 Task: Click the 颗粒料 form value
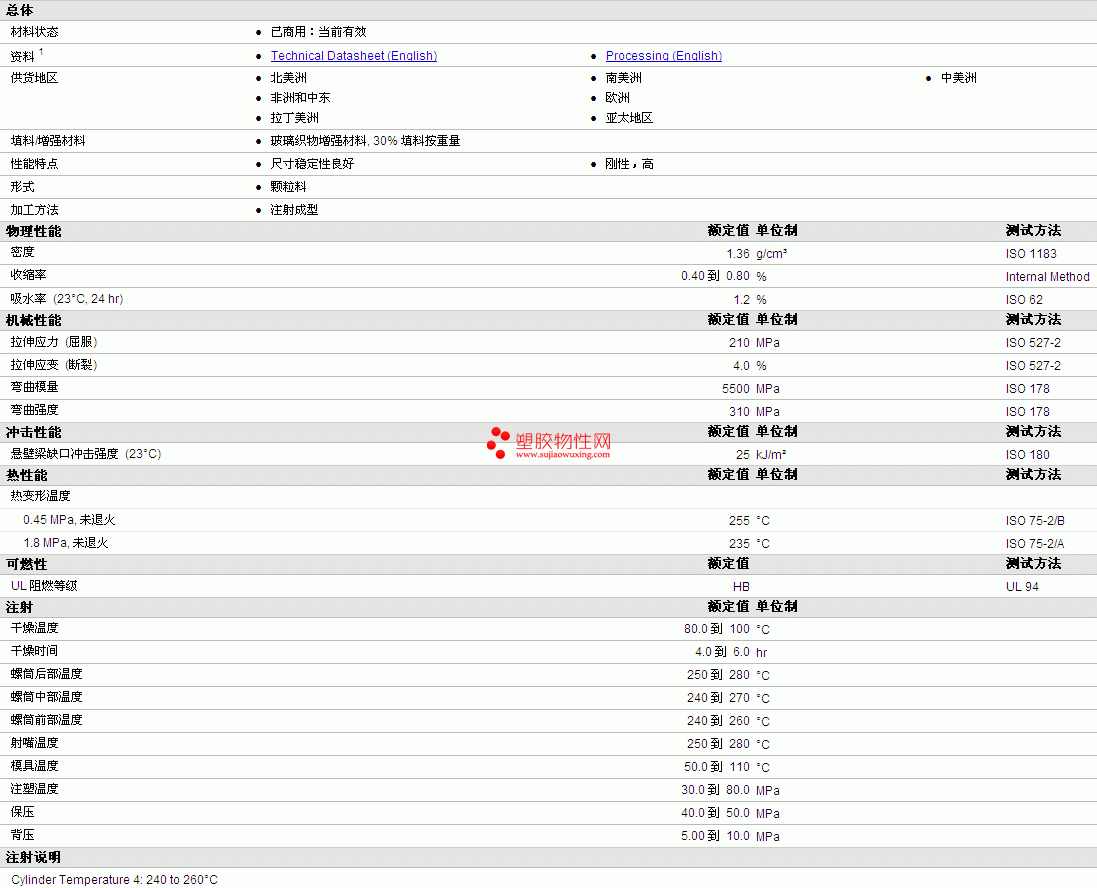pyautogui.click(x=288, y=187)
